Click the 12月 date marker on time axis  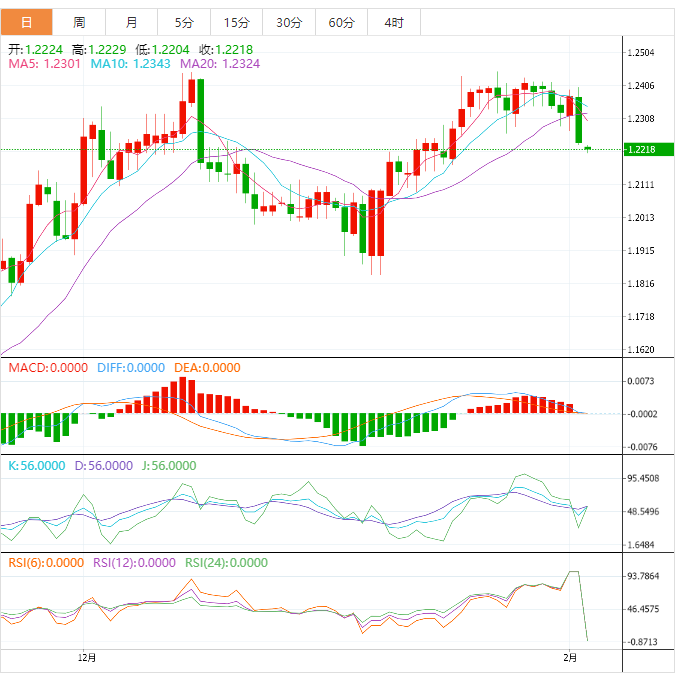pos(87,657)
